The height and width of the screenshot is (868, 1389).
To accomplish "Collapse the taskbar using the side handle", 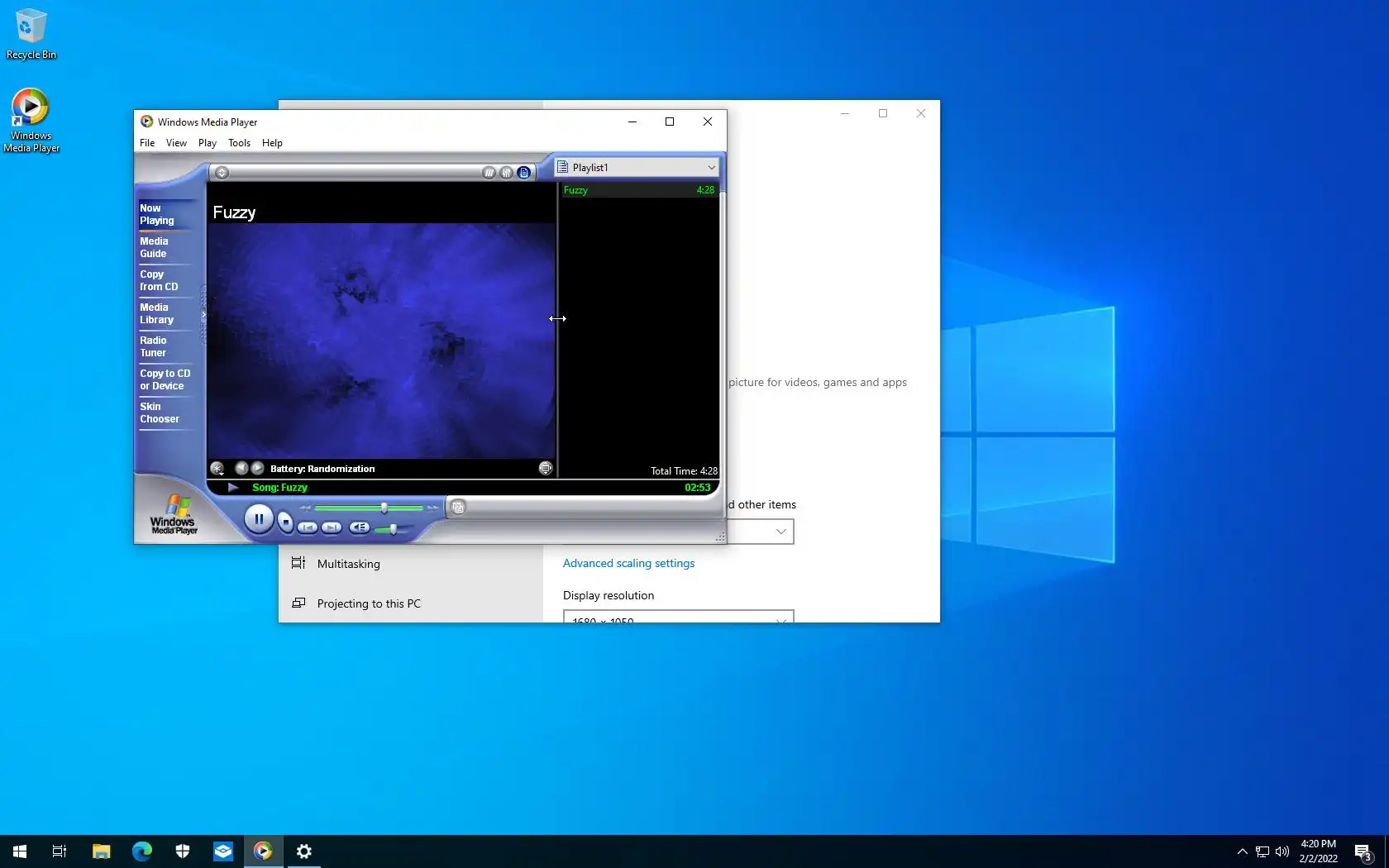I will (x=203, y=315).
